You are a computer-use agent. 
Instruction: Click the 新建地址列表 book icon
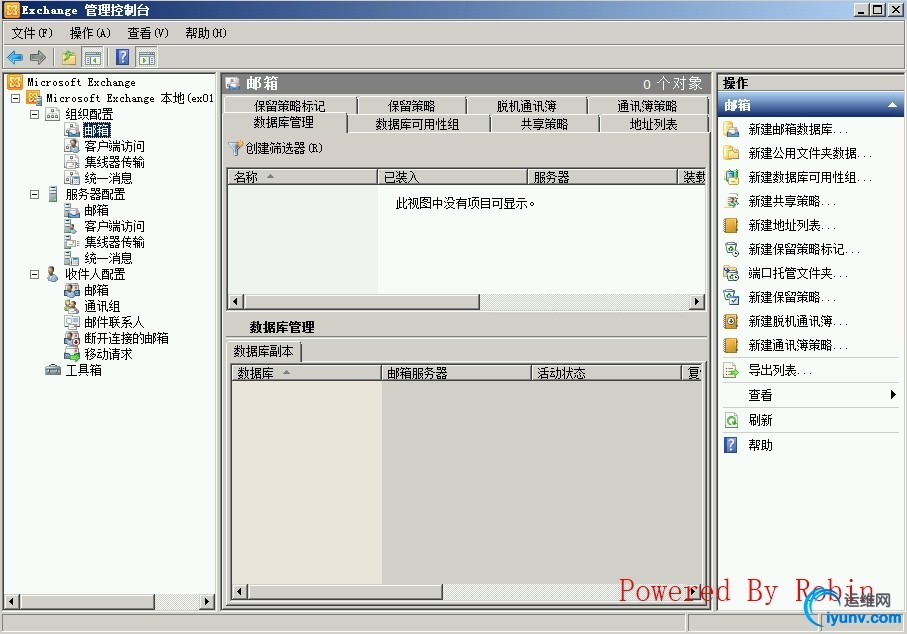[731, 225]
